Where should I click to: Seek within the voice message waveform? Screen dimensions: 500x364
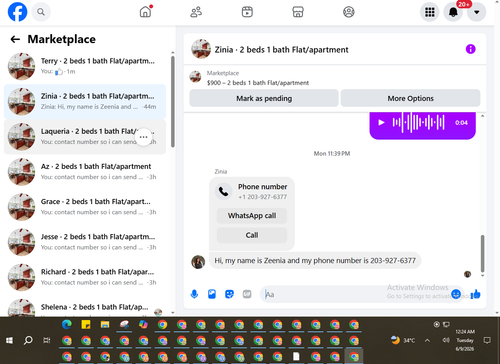418,122
